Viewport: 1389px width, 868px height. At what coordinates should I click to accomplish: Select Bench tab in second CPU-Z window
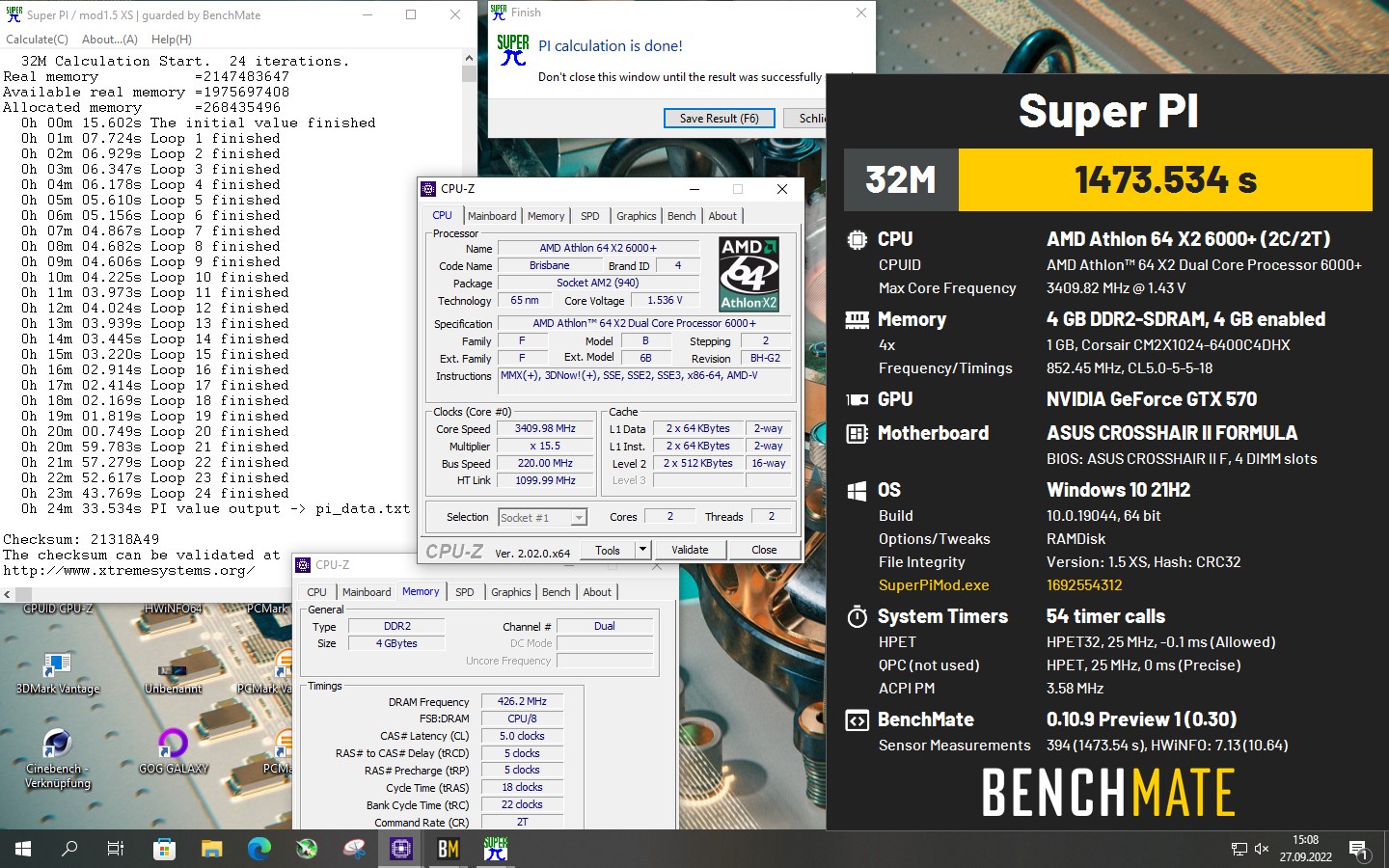tap(557, 592)
